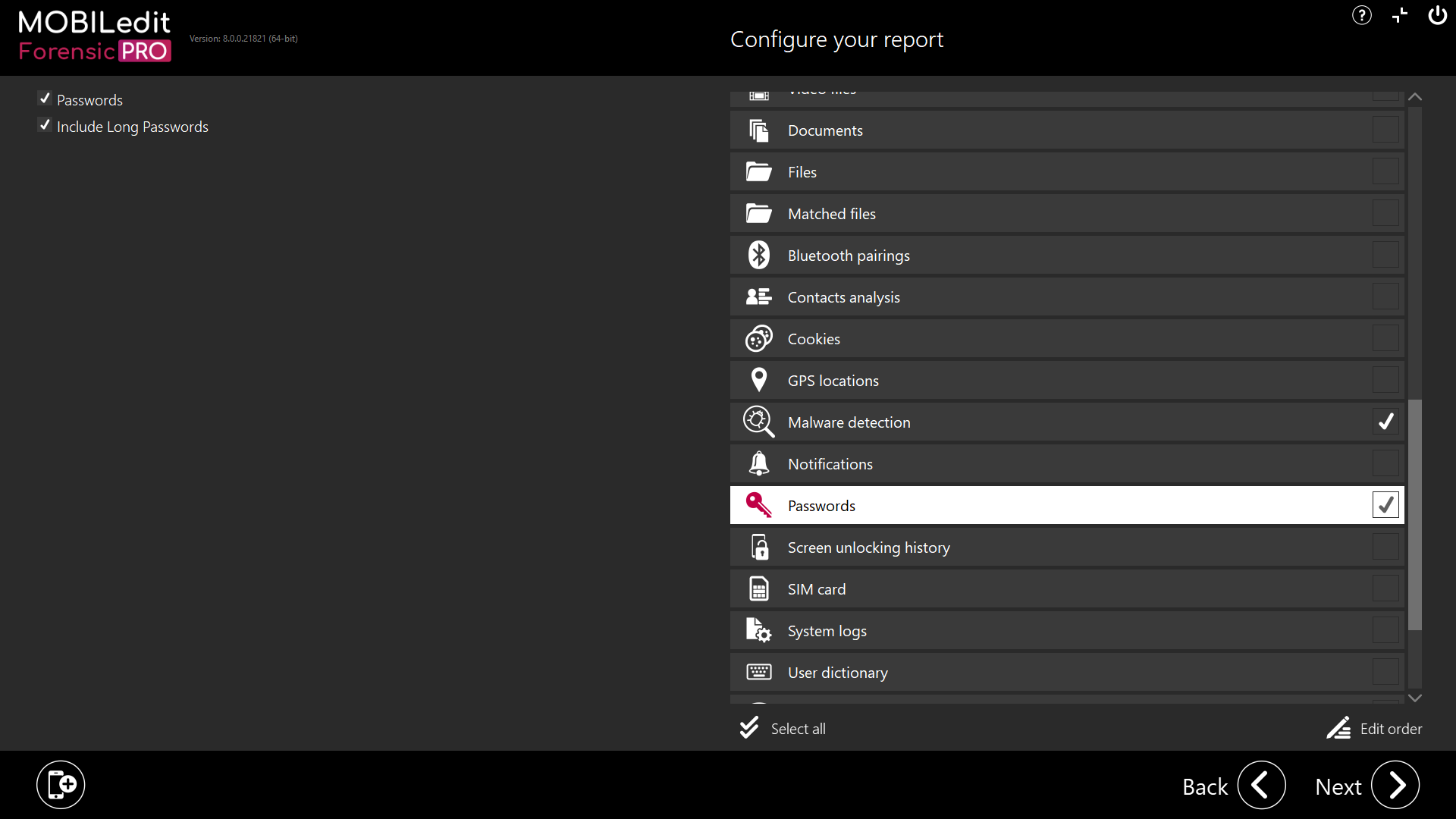Viewport: 1456px width, 819px height.
Task: Click the Malware detection magnifier icon
Action: point(758,422)
